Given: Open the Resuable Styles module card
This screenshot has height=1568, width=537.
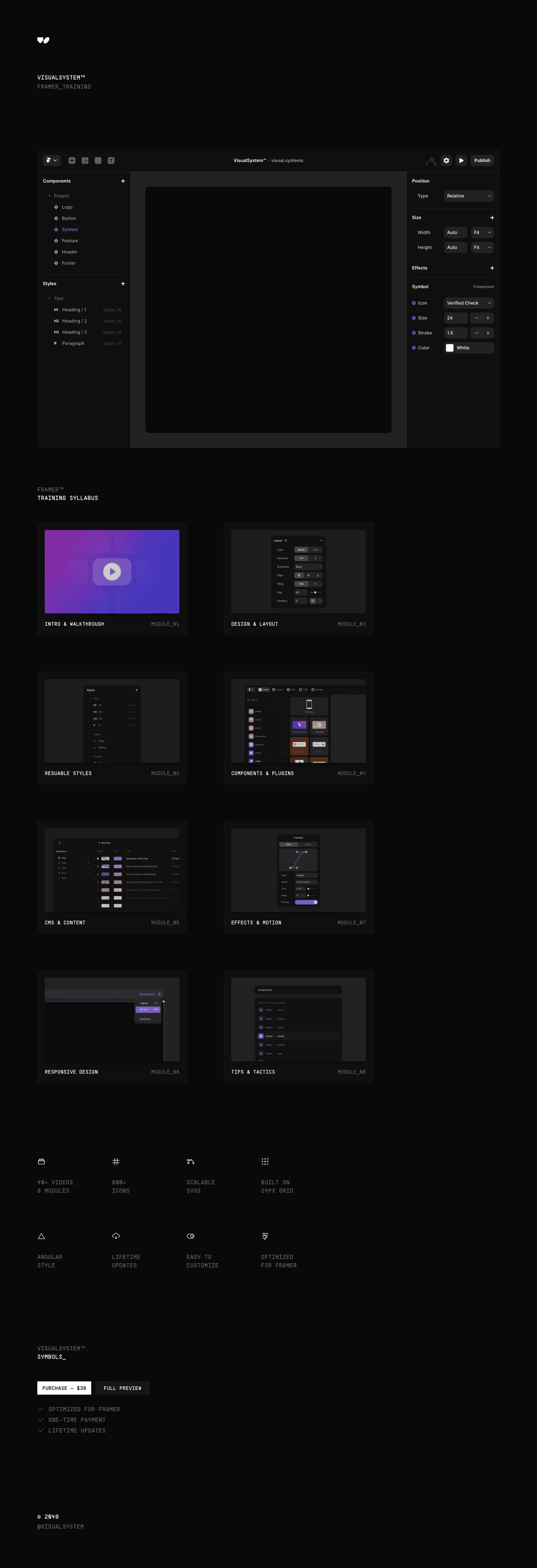Looking at the screenshot, I should [x=112, y=728].
